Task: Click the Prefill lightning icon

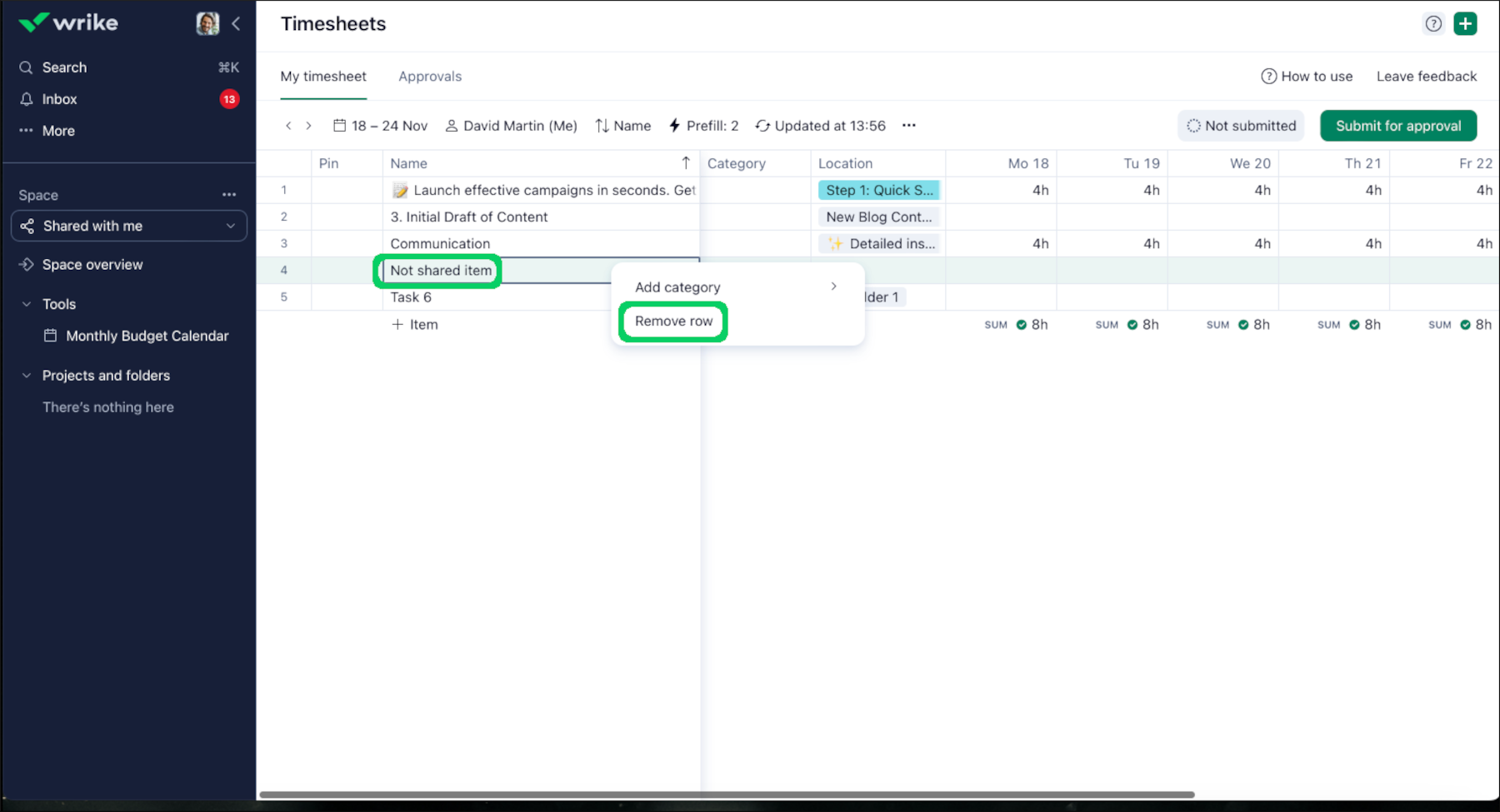Action: (x=673, y=125)
